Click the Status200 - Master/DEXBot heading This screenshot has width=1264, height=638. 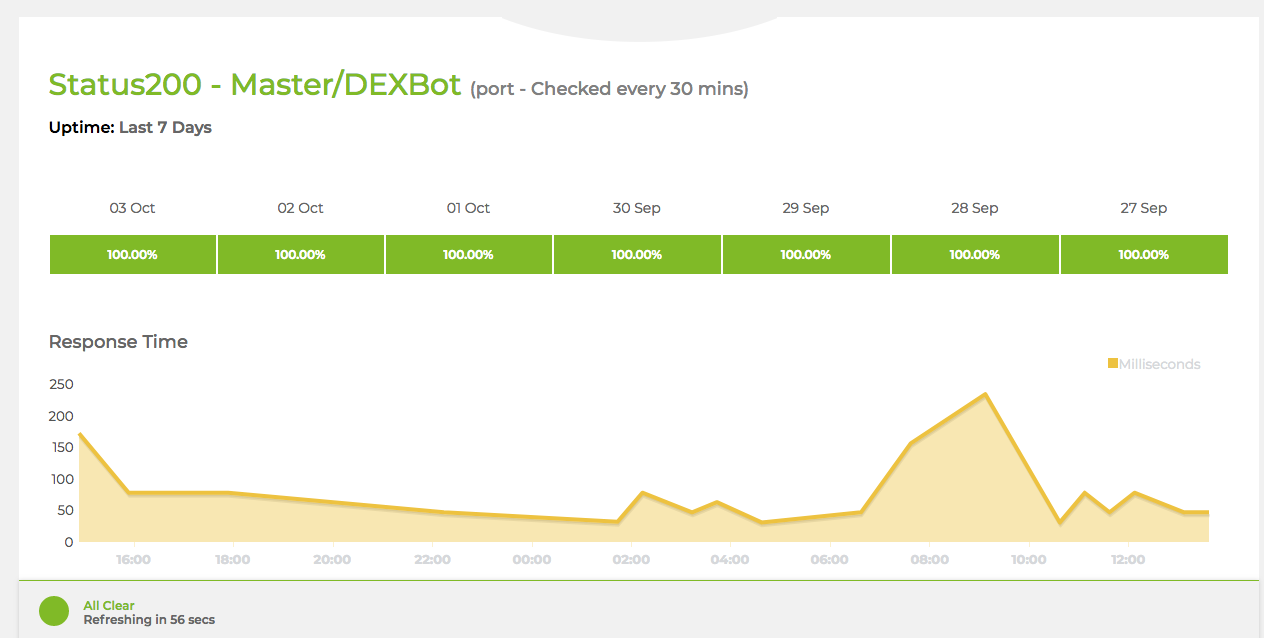[255, 84]
